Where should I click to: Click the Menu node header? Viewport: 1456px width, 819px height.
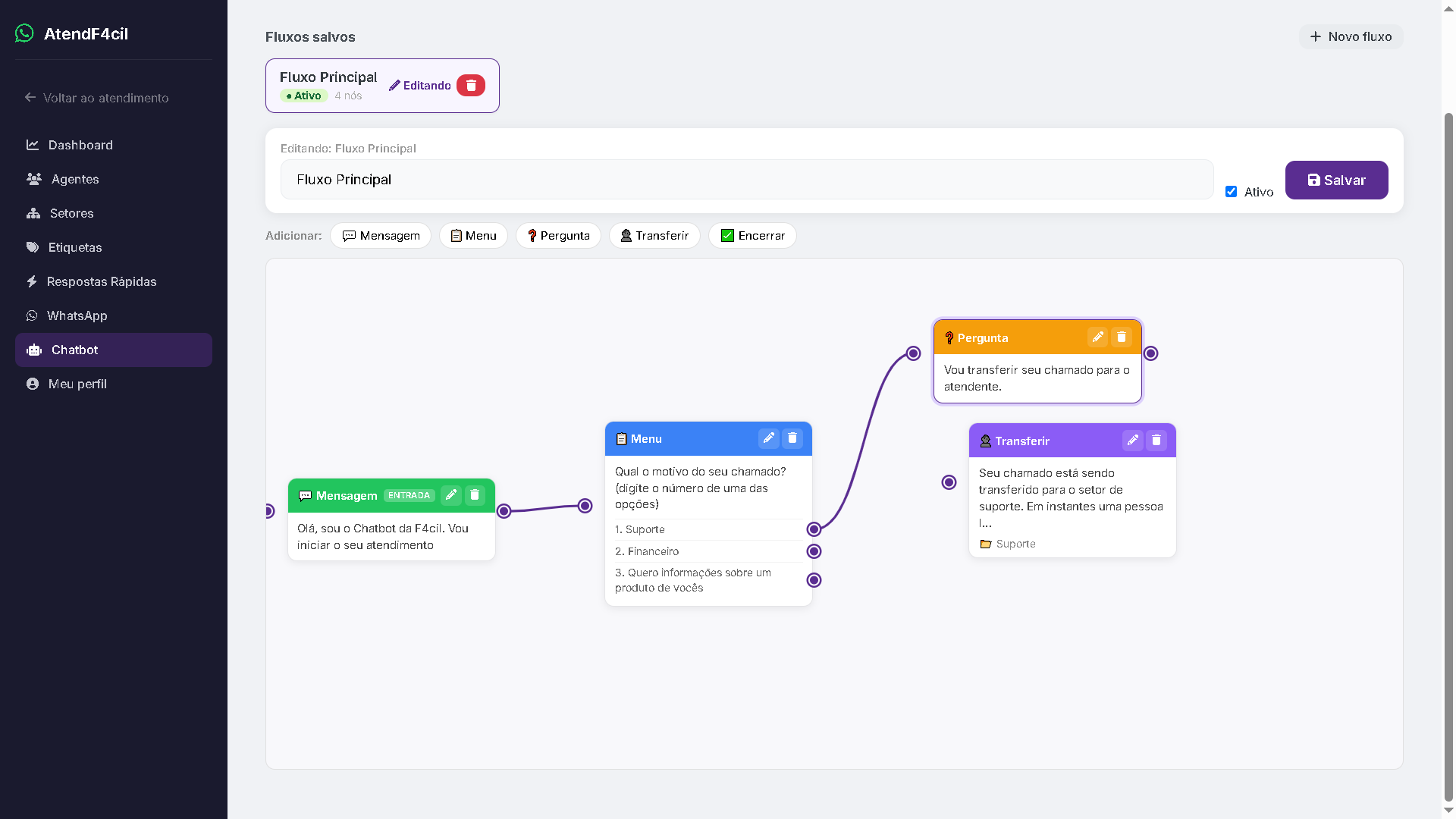pyautogui.click(x=708, y=438)
